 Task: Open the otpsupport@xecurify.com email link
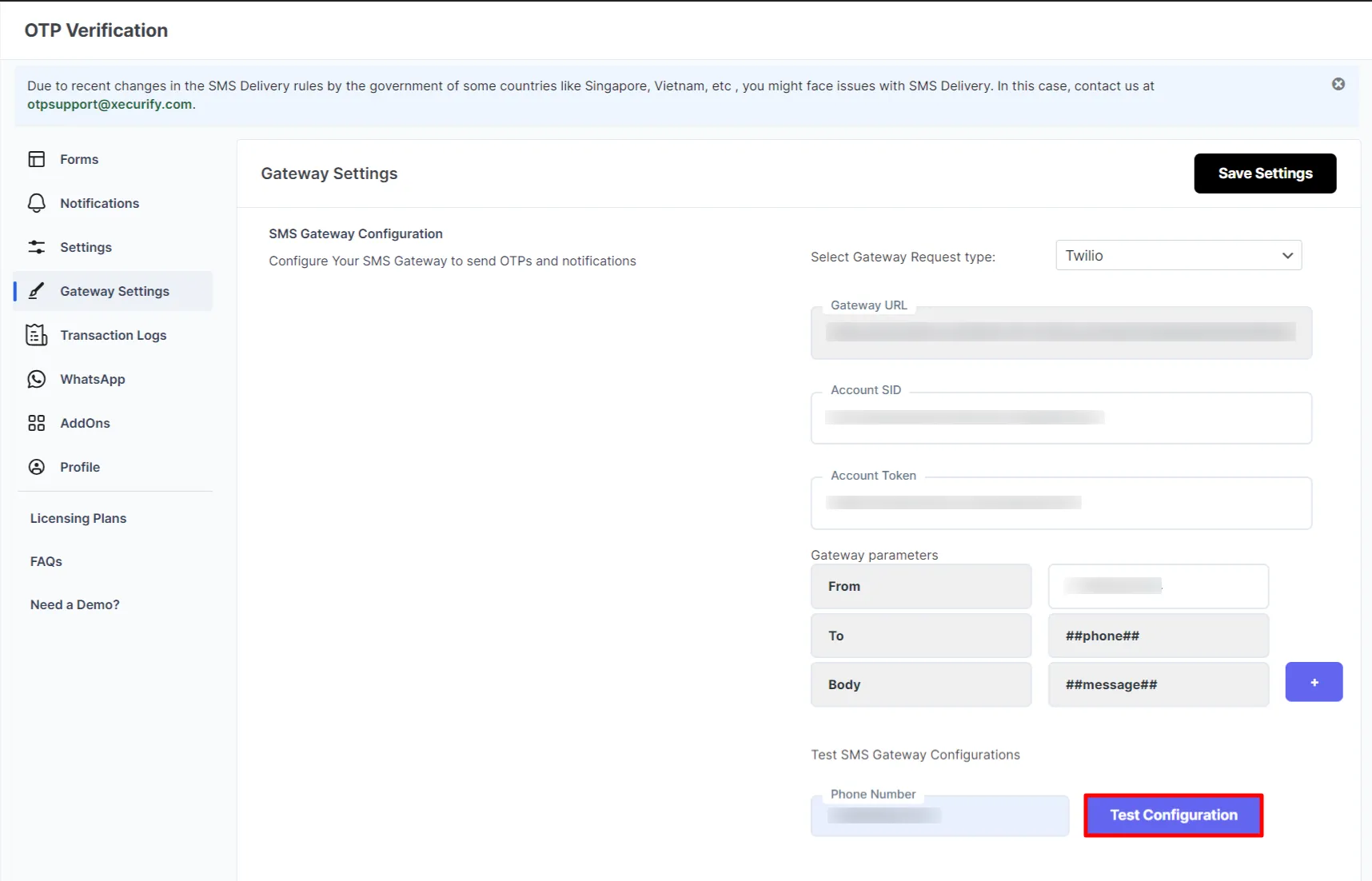(x=109, y=104)
